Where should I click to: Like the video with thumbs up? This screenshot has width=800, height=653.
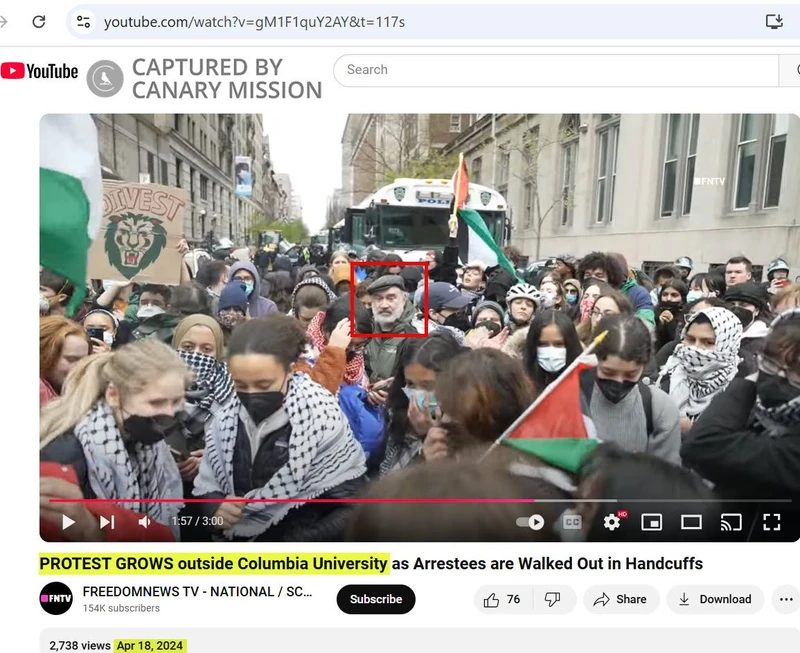(x=502, y=599)
